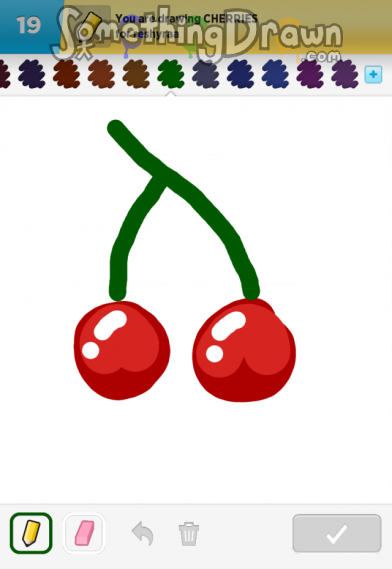Screen dimensions: 392x569
Task: Pick the dark red-brown color swatch
Action: point(66,74)
